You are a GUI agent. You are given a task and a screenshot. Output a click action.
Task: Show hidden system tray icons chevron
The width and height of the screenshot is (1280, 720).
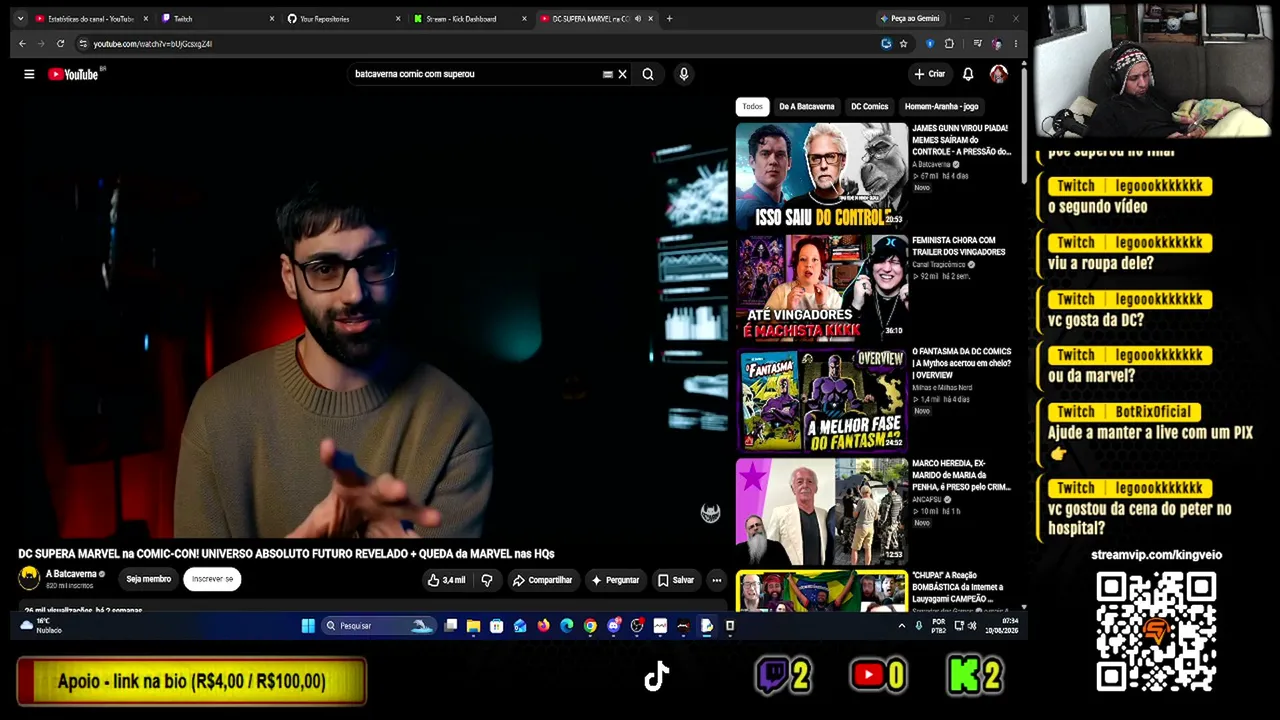pos(901,626)
